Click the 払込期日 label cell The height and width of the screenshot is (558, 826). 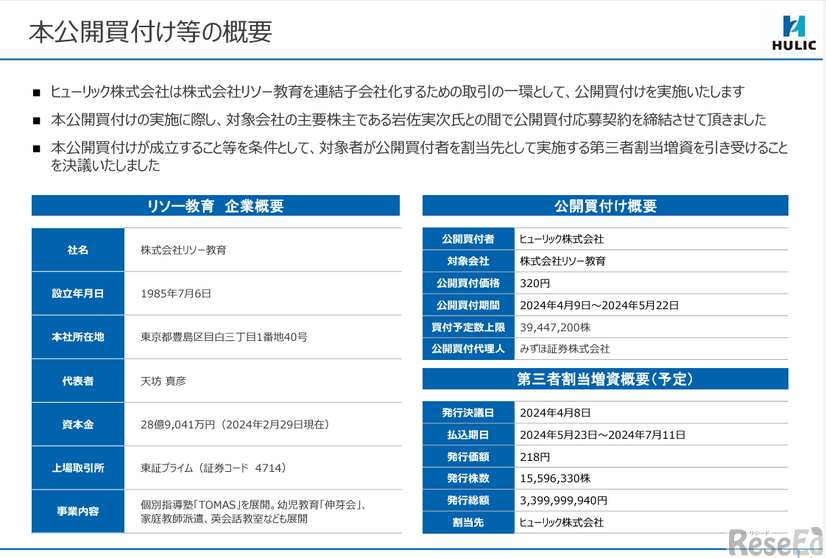click(468, 435)
